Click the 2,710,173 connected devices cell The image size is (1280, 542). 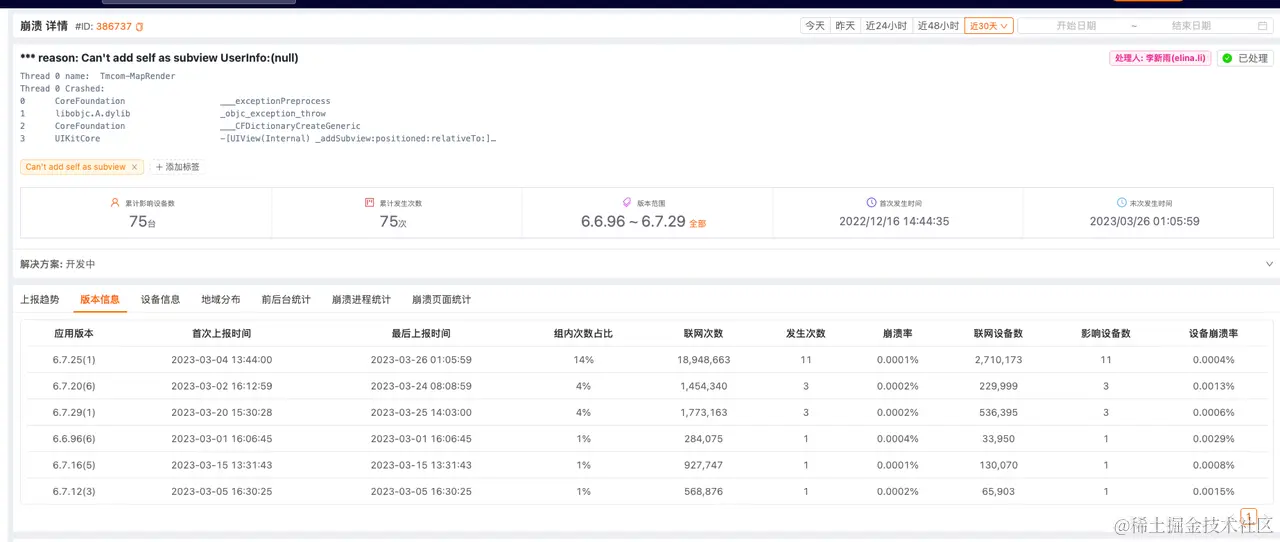(x=998, y=360)
